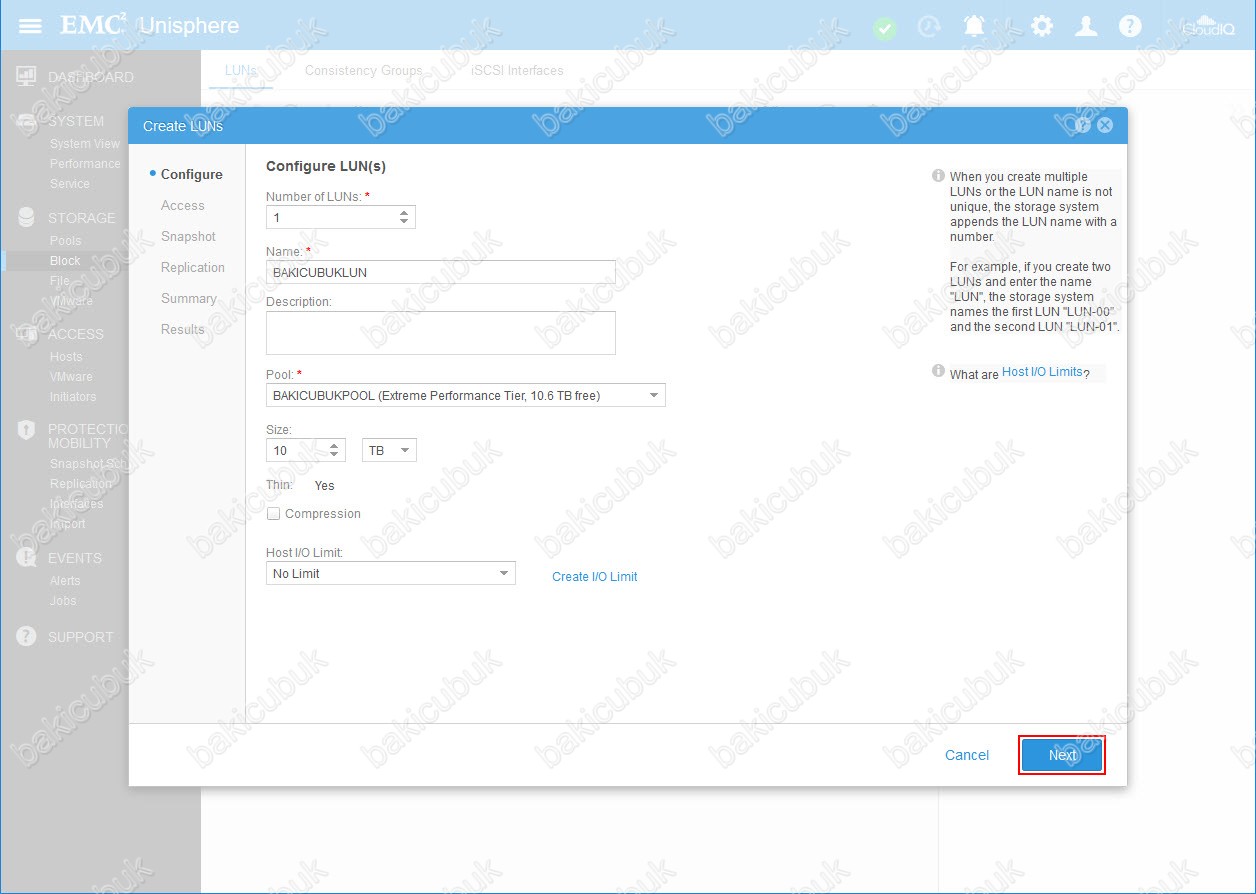Image resolution: width=1256 pixels, height=894 pixels.
Task: Decrease the Number of LUNs value
Action: pos(404,222)
